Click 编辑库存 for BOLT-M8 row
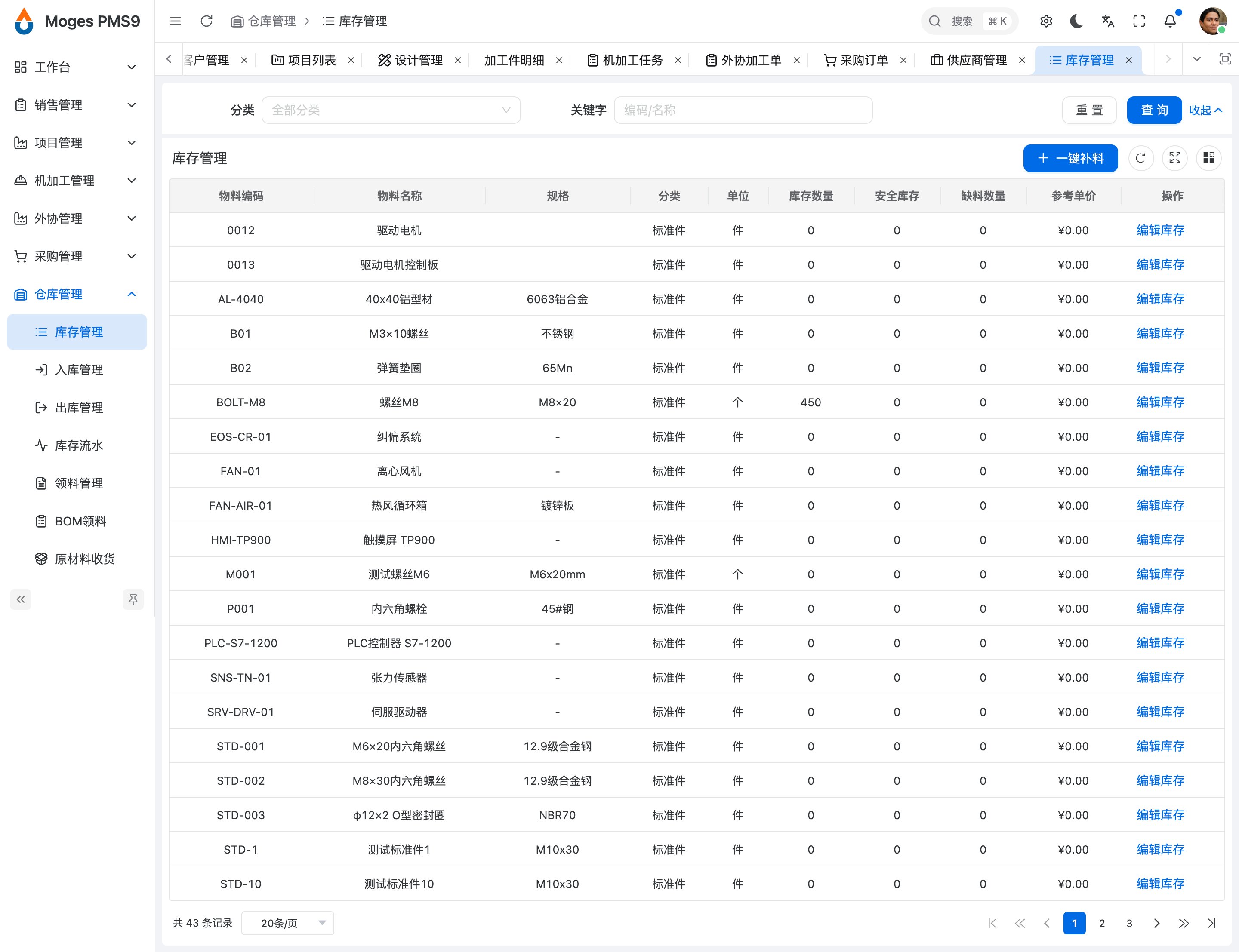1239x952 pixels. pos(1160,402)
